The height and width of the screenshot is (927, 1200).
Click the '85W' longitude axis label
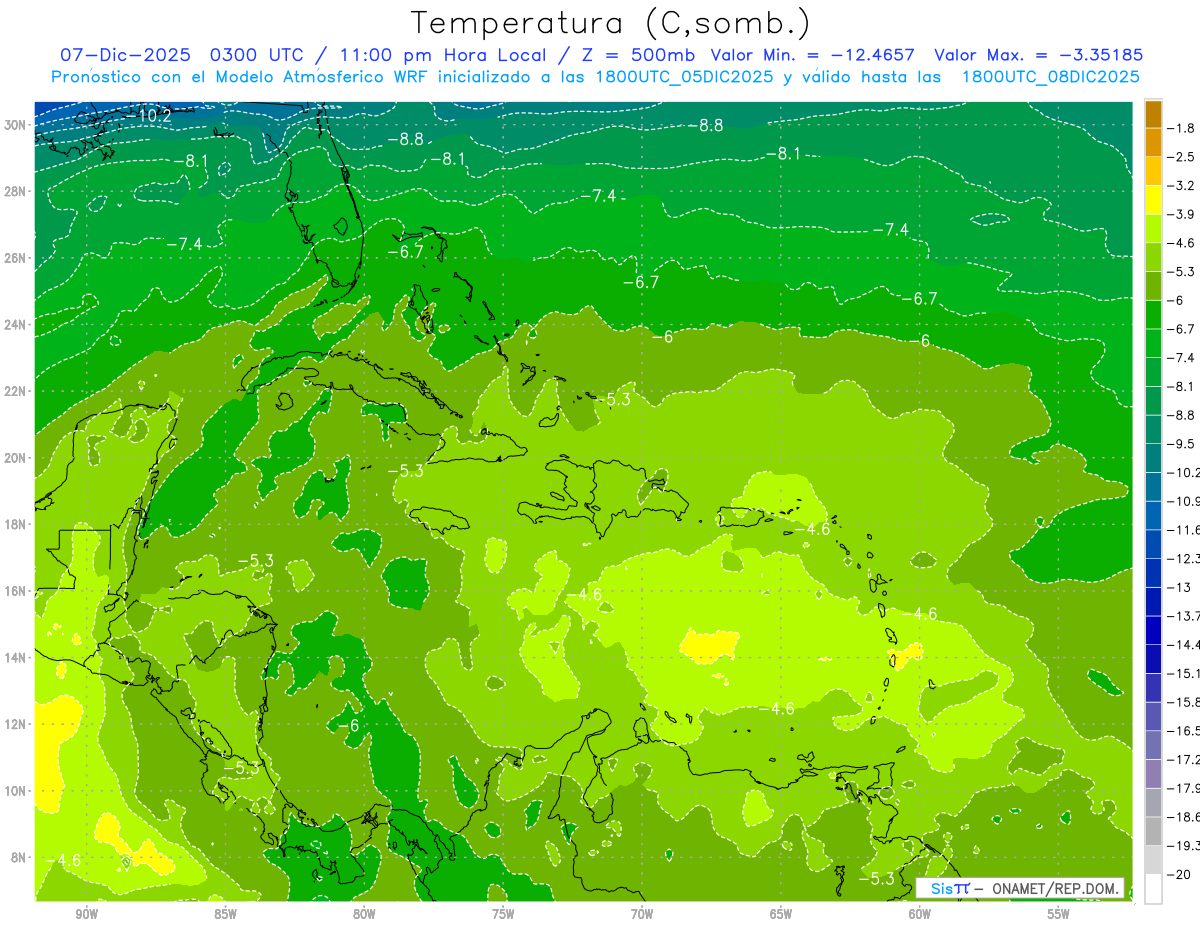tap(225, 914)
